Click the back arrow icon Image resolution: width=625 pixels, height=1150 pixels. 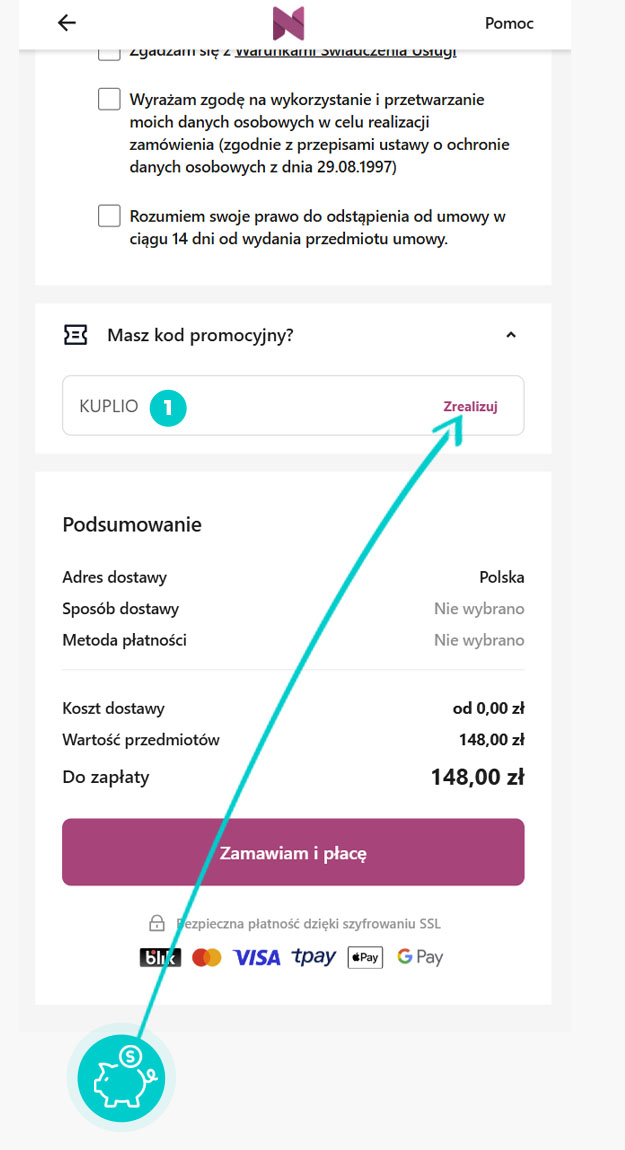(x=67, y=23)
